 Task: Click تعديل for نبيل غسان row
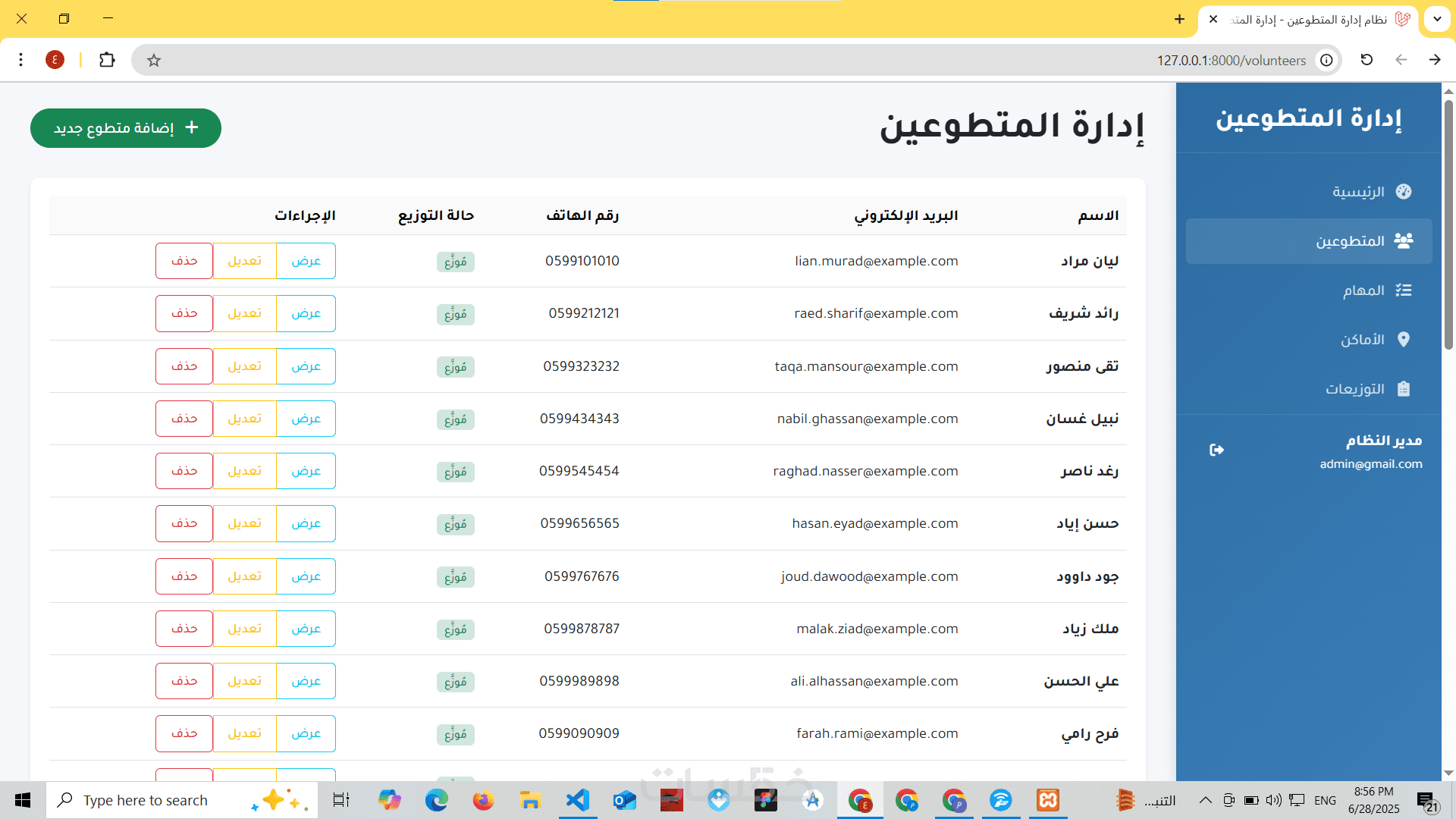click(244, 419)
